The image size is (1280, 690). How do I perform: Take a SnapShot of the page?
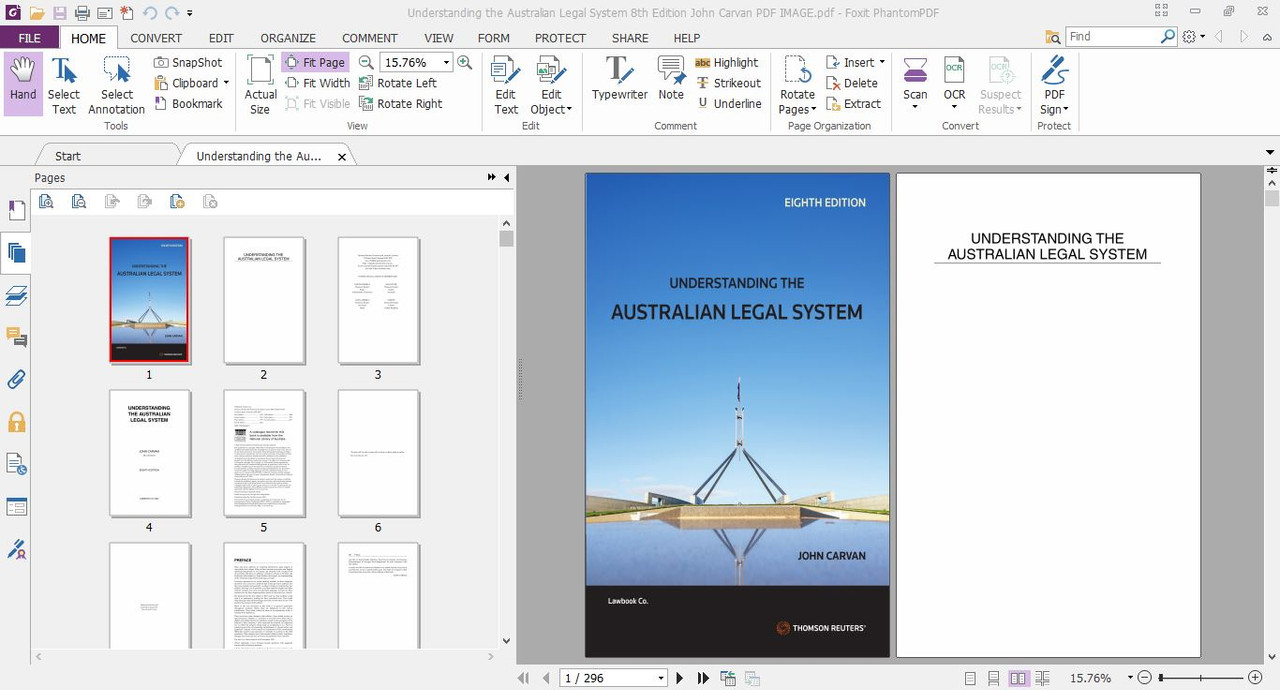click(188, 62)
